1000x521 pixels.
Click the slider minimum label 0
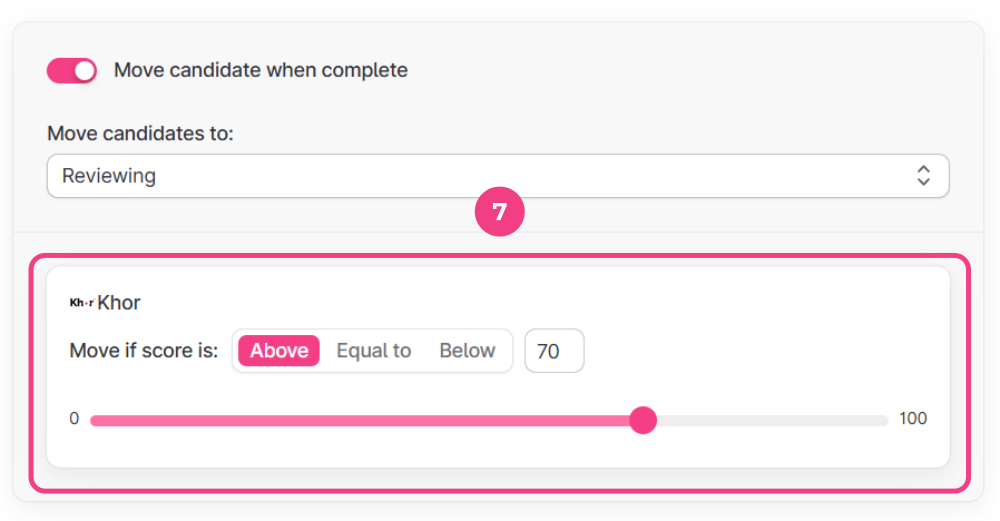pyautogui.click(x=74, y=419)
